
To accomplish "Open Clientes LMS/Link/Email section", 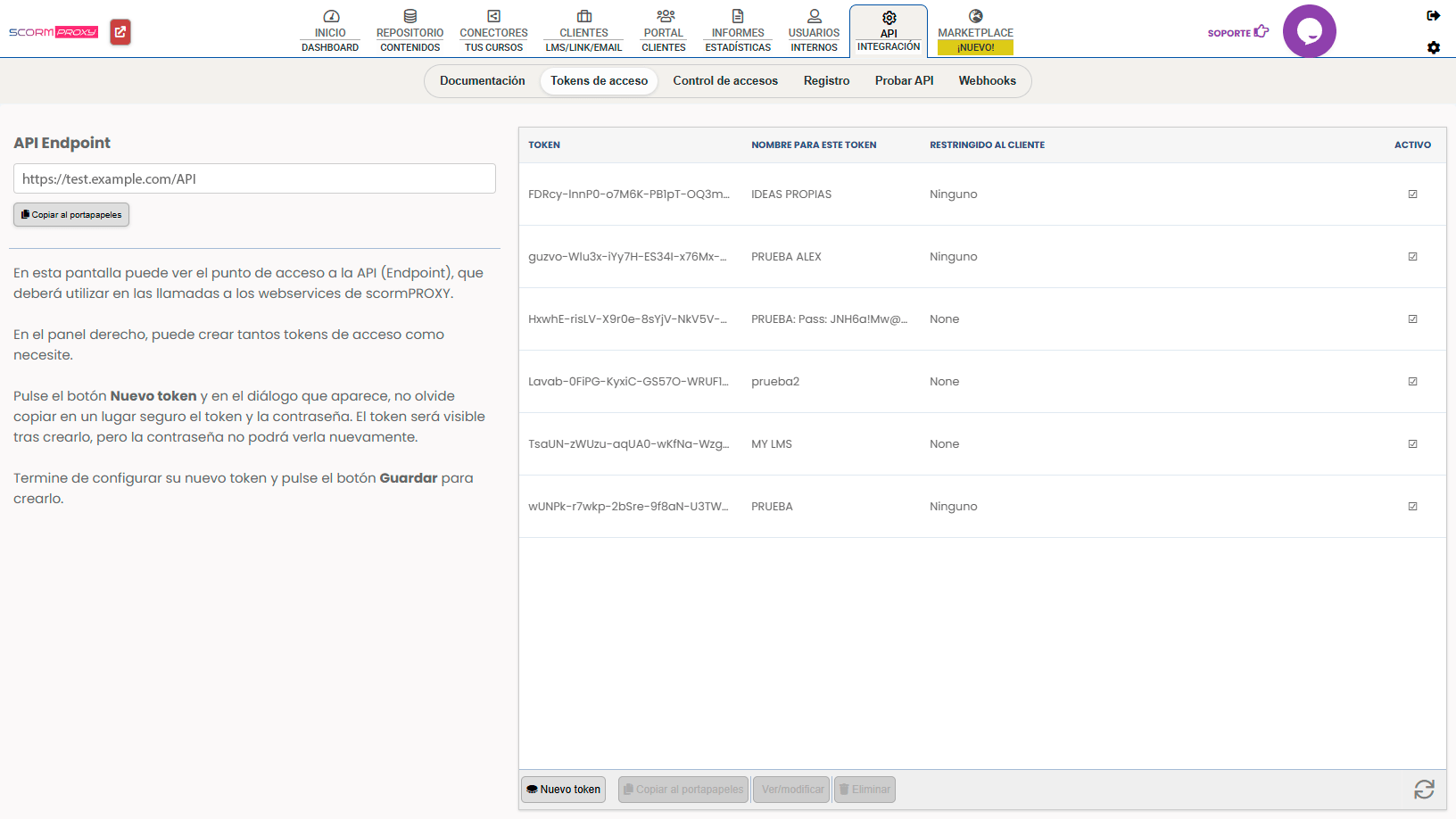I will (583, 31).
